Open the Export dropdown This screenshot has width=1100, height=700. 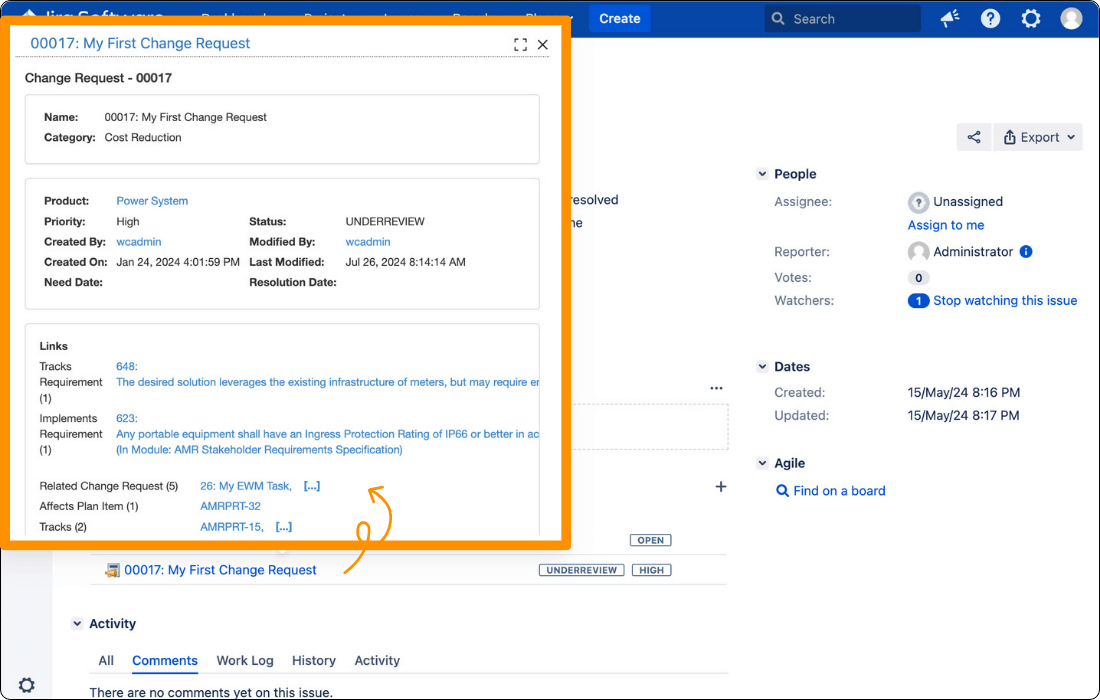pyautogui.click(x=1038, y=136)
